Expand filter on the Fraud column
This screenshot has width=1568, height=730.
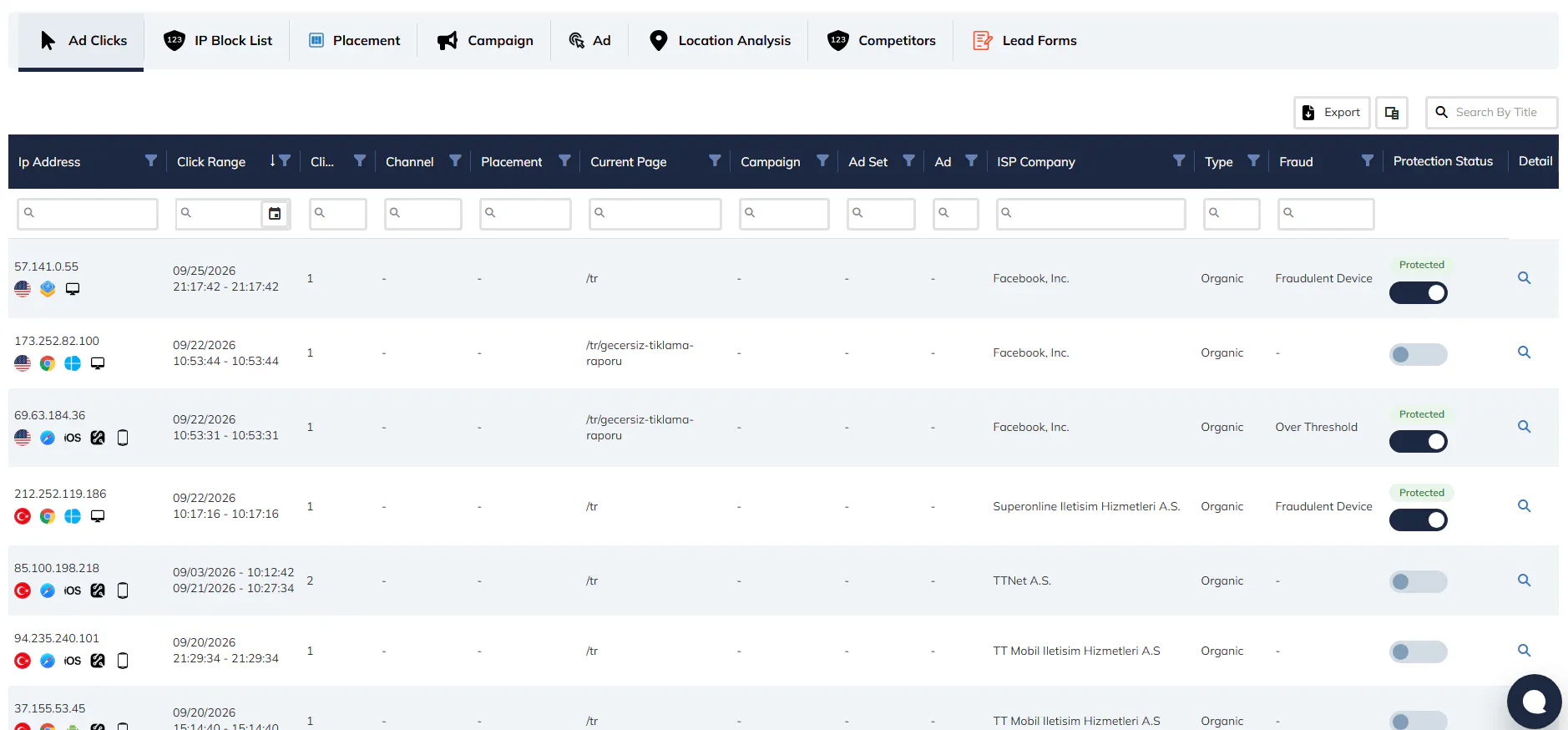[x=1367, y=160]
